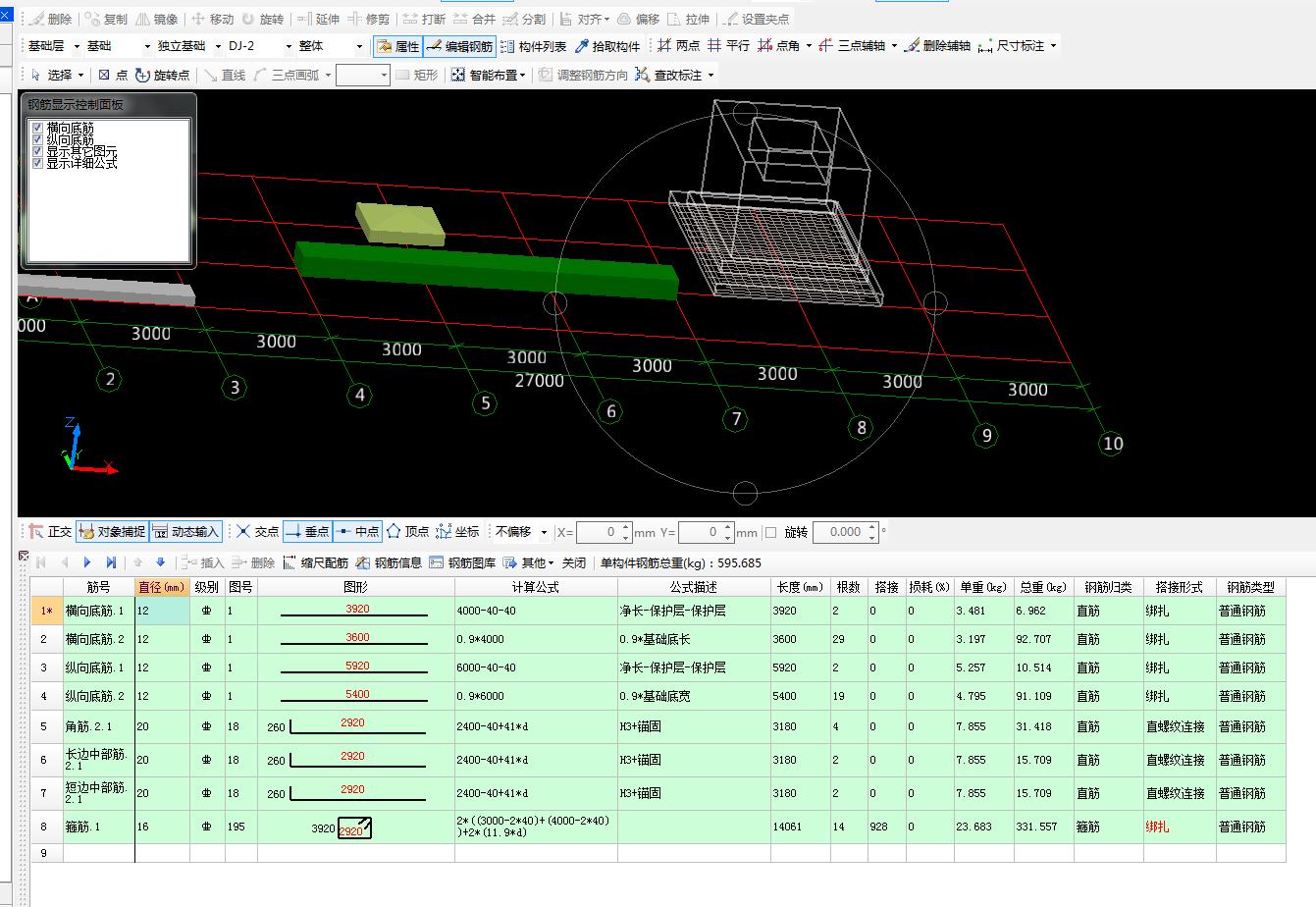Image resolution: width=1316 pixels, height=907 pixels.
Task: Select the 顶点 vertex snap
Action: [407, 531]
